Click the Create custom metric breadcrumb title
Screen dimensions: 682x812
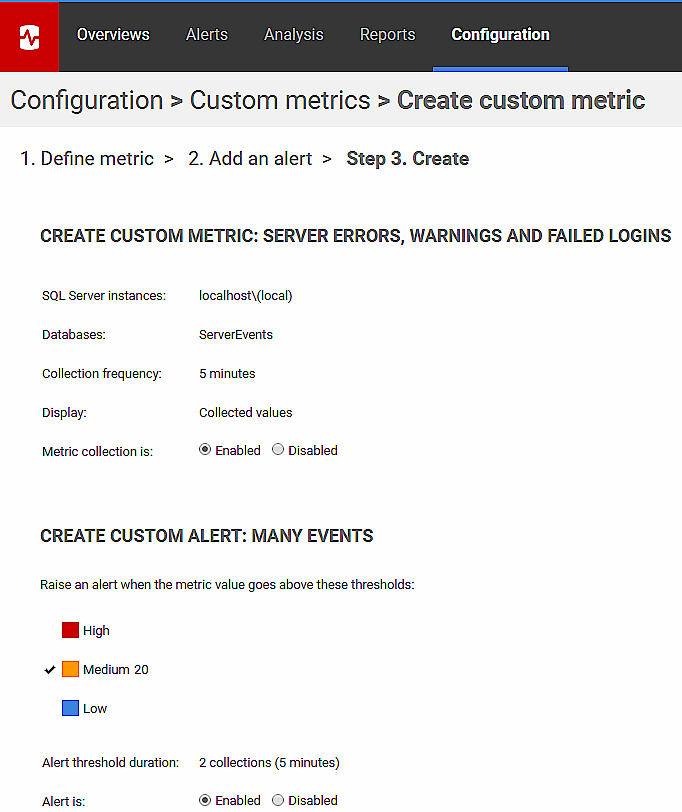[x=521, y=101]
